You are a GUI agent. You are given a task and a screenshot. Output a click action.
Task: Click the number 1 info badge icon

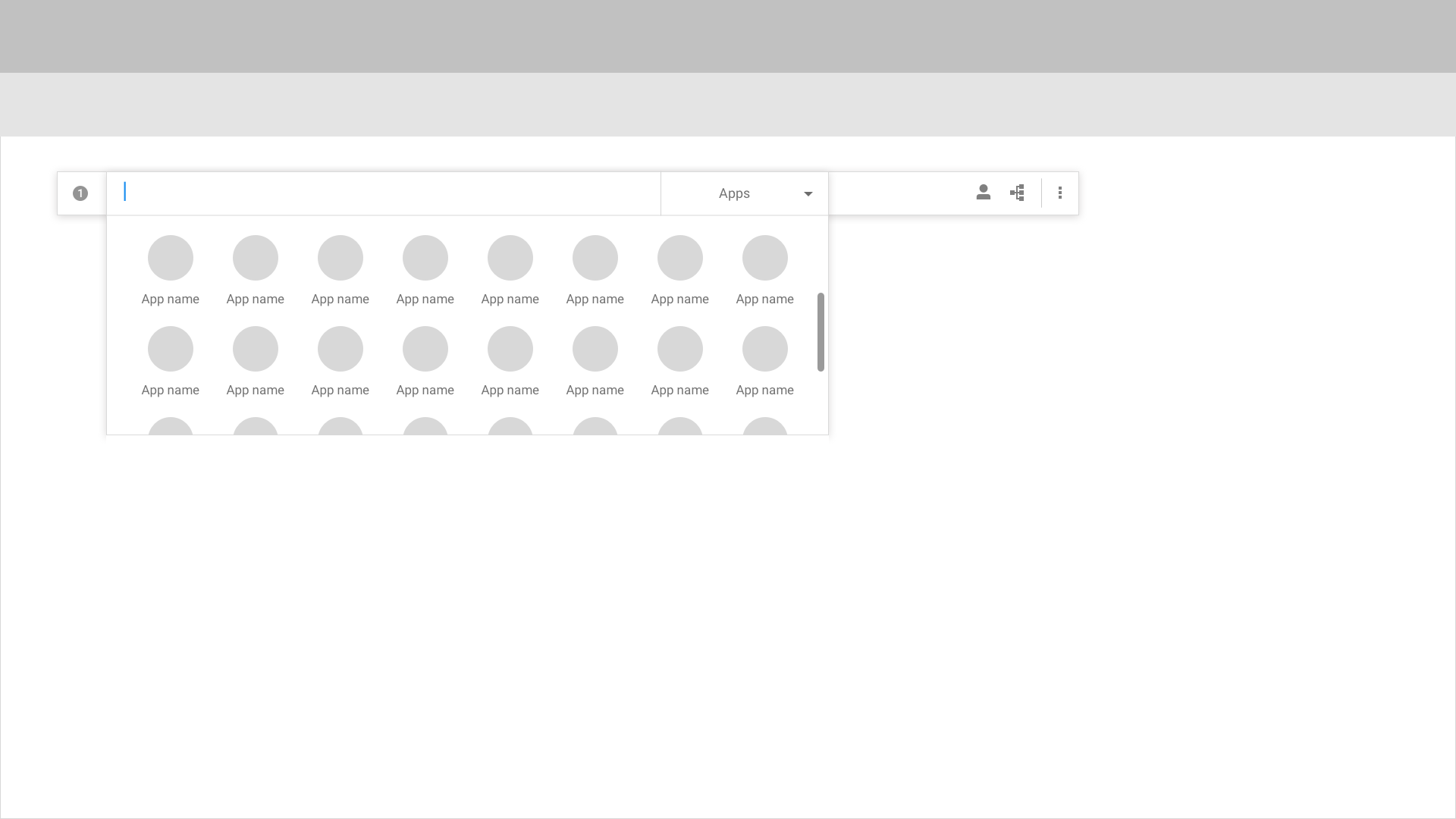coord(80,193)
